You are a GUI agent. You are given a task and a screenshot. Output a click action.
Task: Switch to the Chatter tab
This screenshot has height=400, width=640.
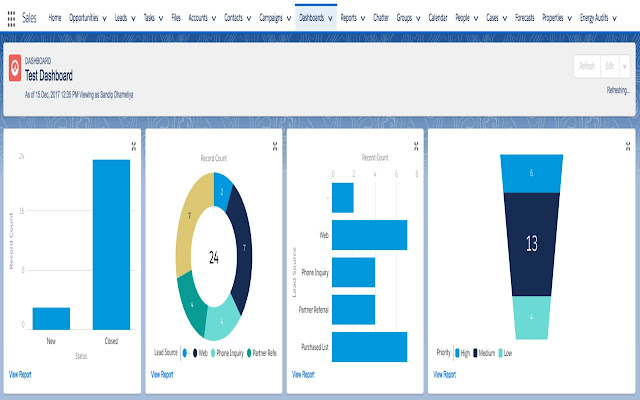pos(381,18)
